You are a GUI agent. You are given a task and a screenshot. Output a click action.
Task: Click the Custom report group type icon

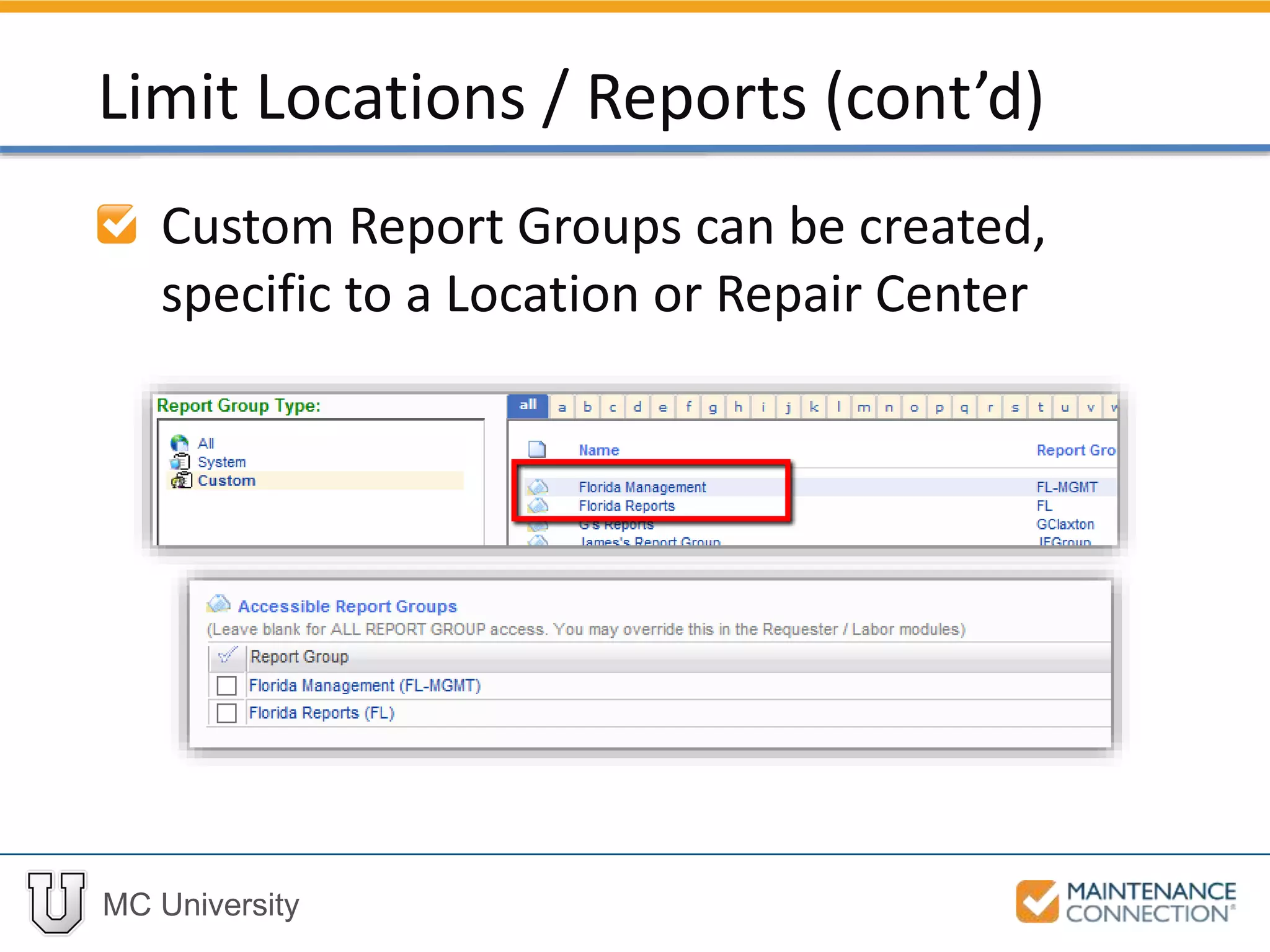[181, 480]
